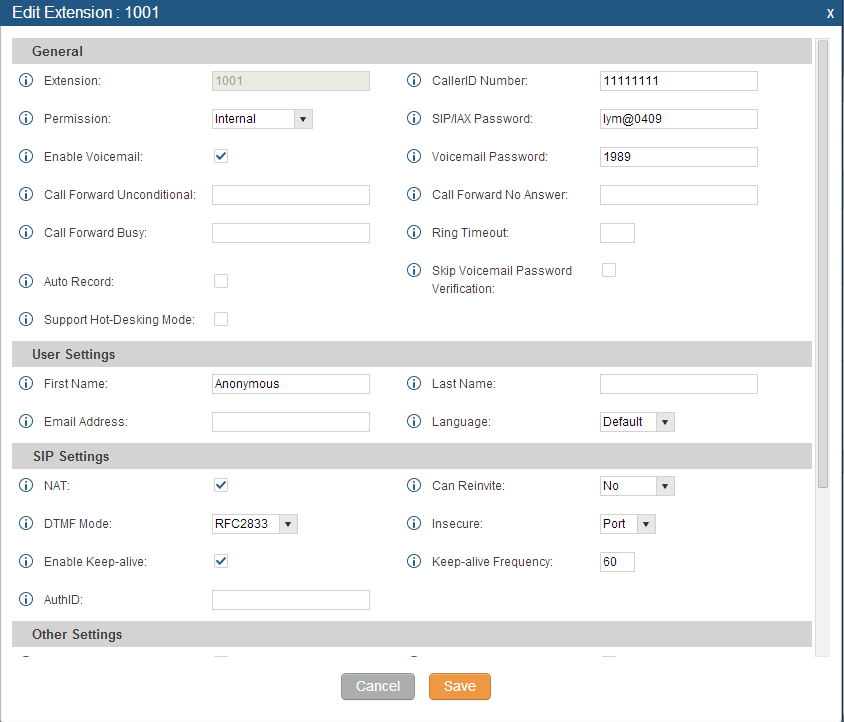
Task: Focus the First Name field
Action: click(x=291, y=384)
